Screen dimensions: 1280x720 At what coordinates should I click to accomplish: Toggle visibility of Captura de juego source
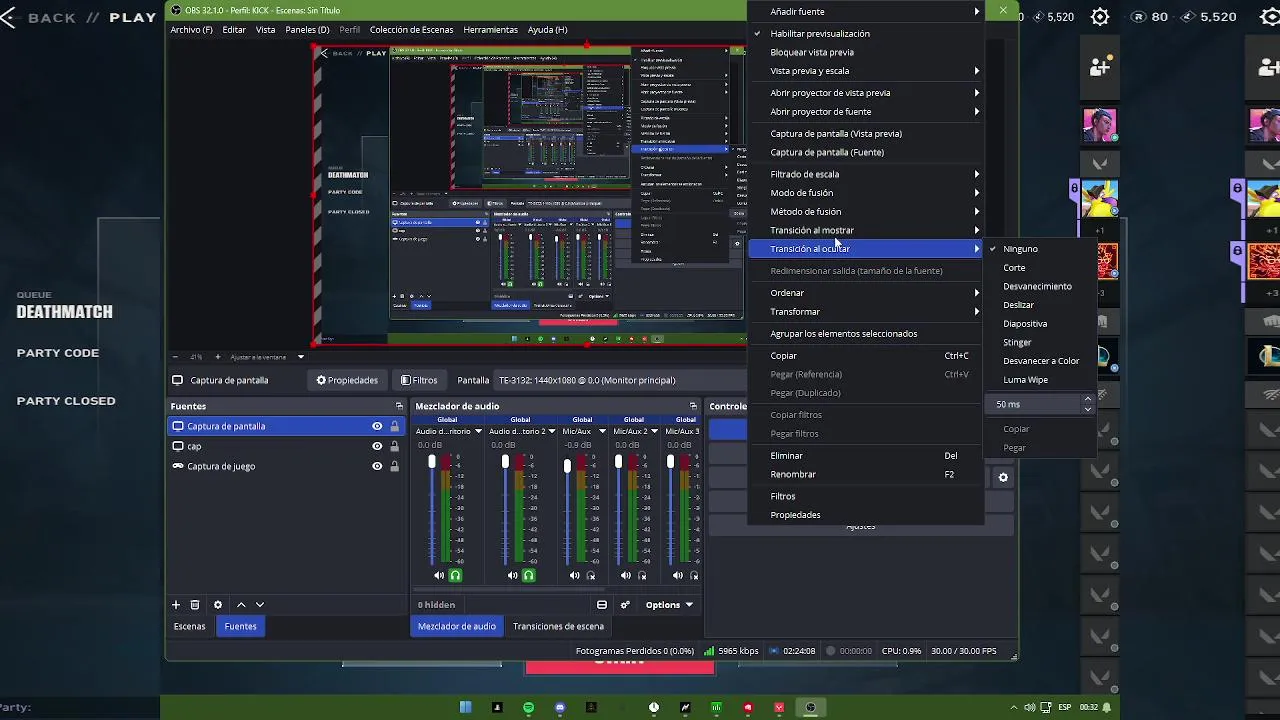click(377, 466)
